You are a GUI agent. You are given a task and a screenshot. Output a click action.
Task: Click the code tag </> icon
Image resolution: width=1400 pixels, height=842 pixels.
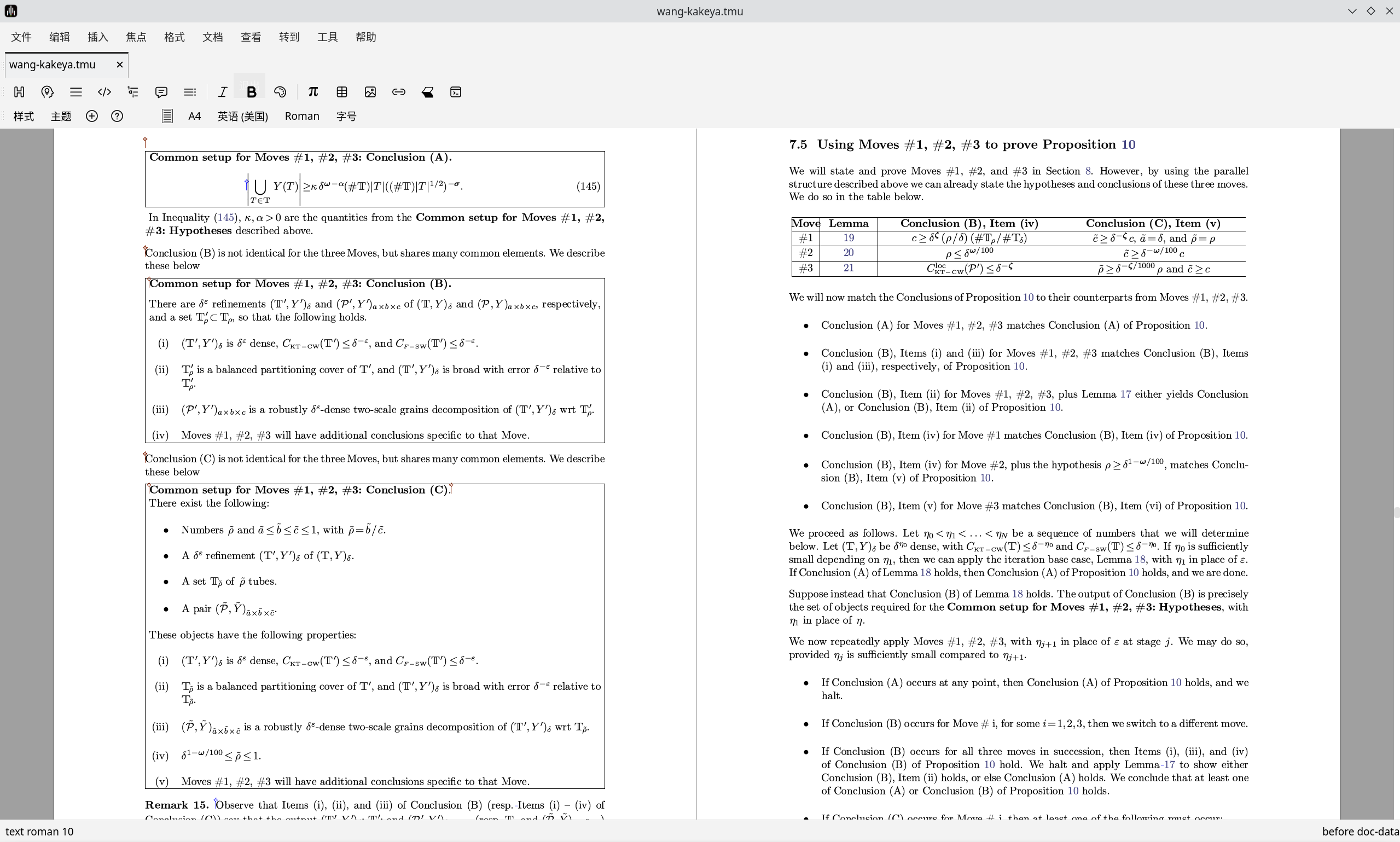pos(104,92)
